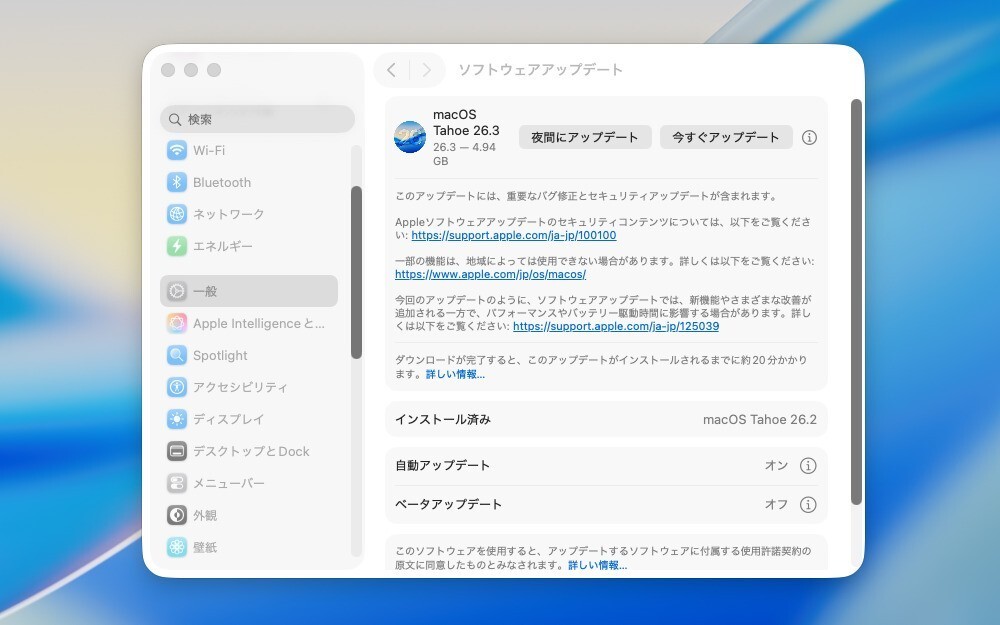
Task: Open Apple Intelligence と... label
Action: [259, 323]
